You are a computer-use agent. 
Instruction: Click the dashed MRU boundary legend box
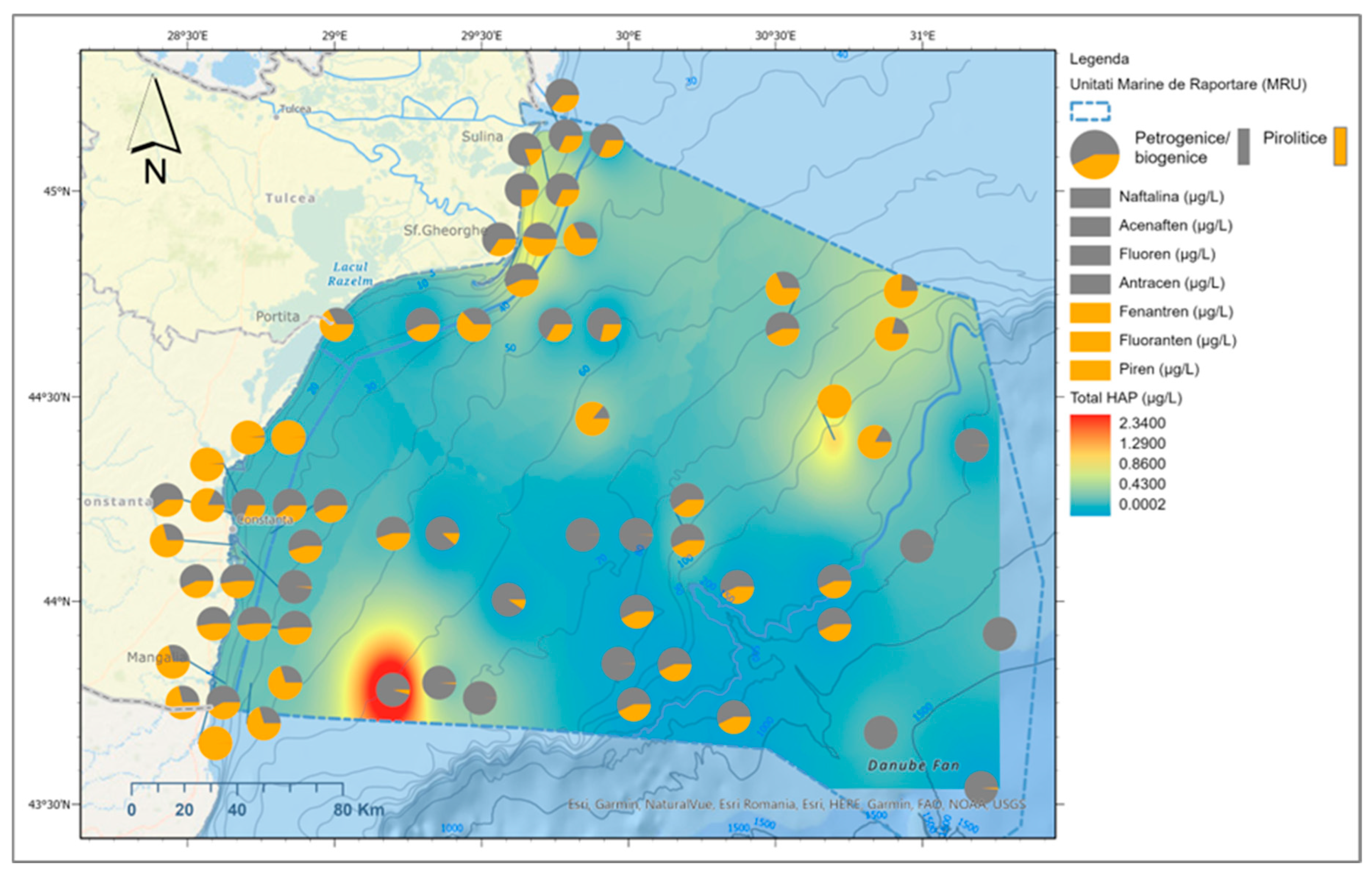click(x=1089, y=111)
